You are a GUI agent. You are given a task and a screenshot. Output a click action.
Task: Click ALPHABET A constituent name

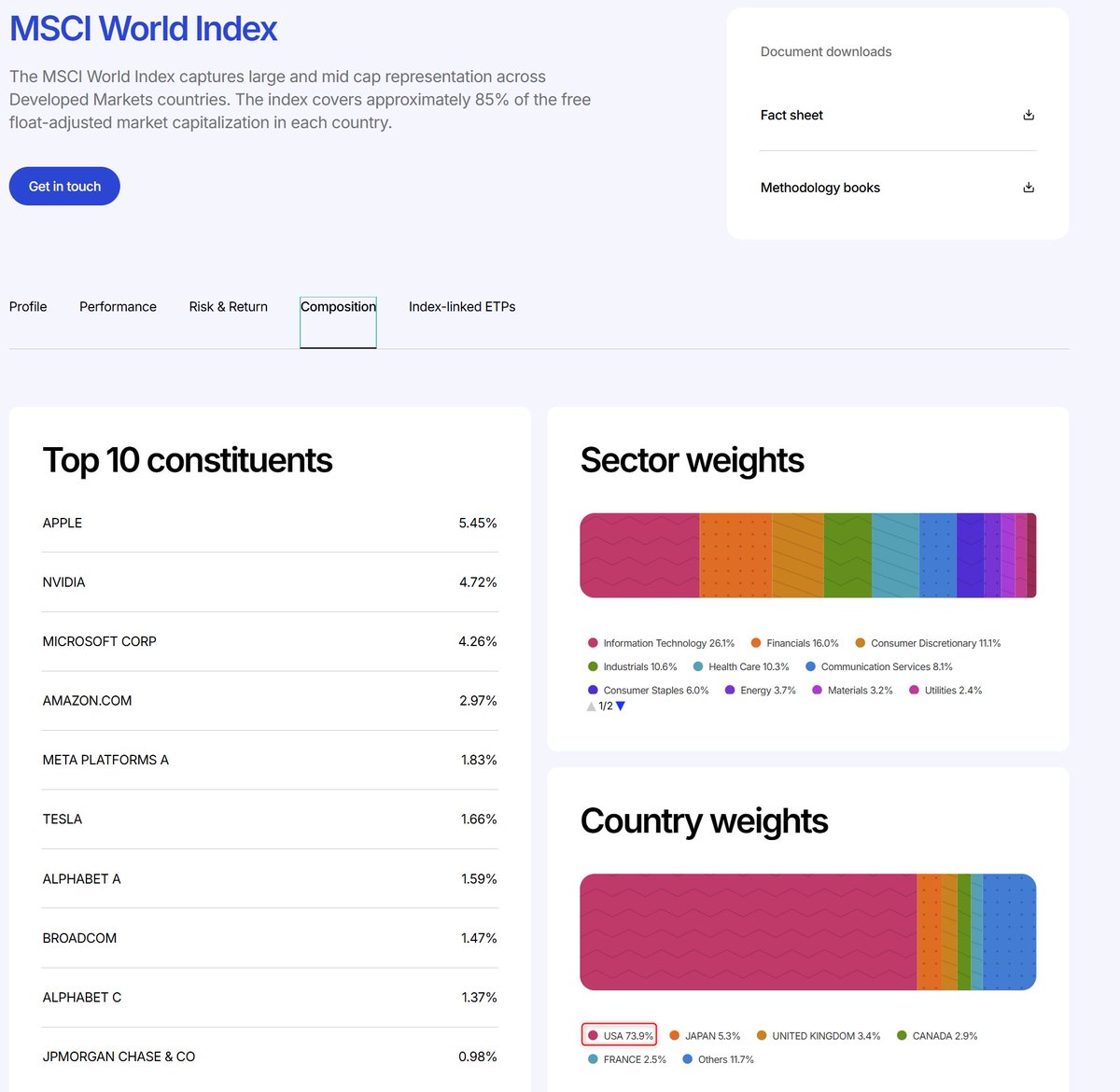[81, 879]
